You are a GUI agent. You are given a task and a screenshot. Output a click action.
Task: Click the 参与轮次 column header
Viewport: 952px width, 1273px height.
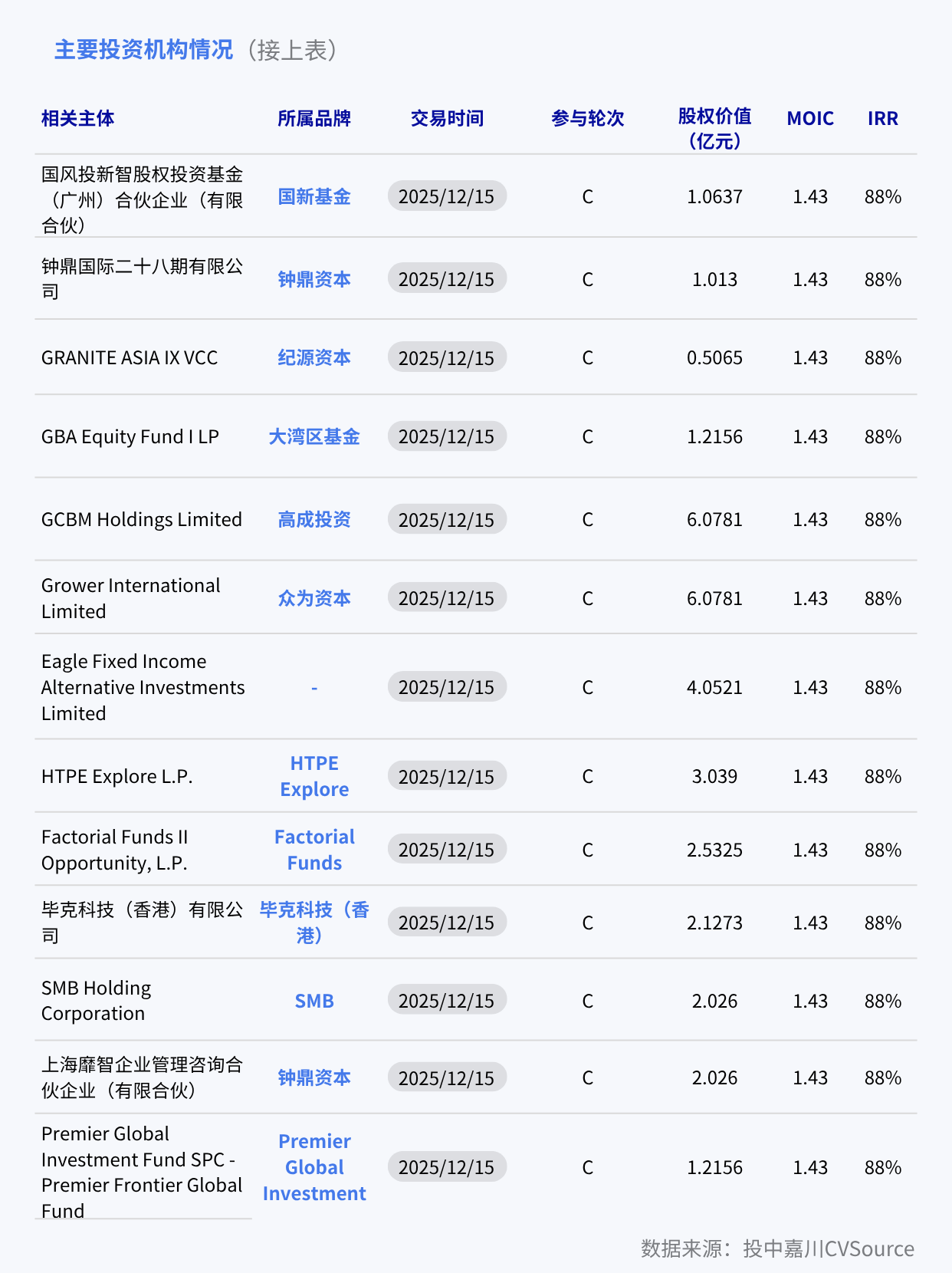point(588,119)
